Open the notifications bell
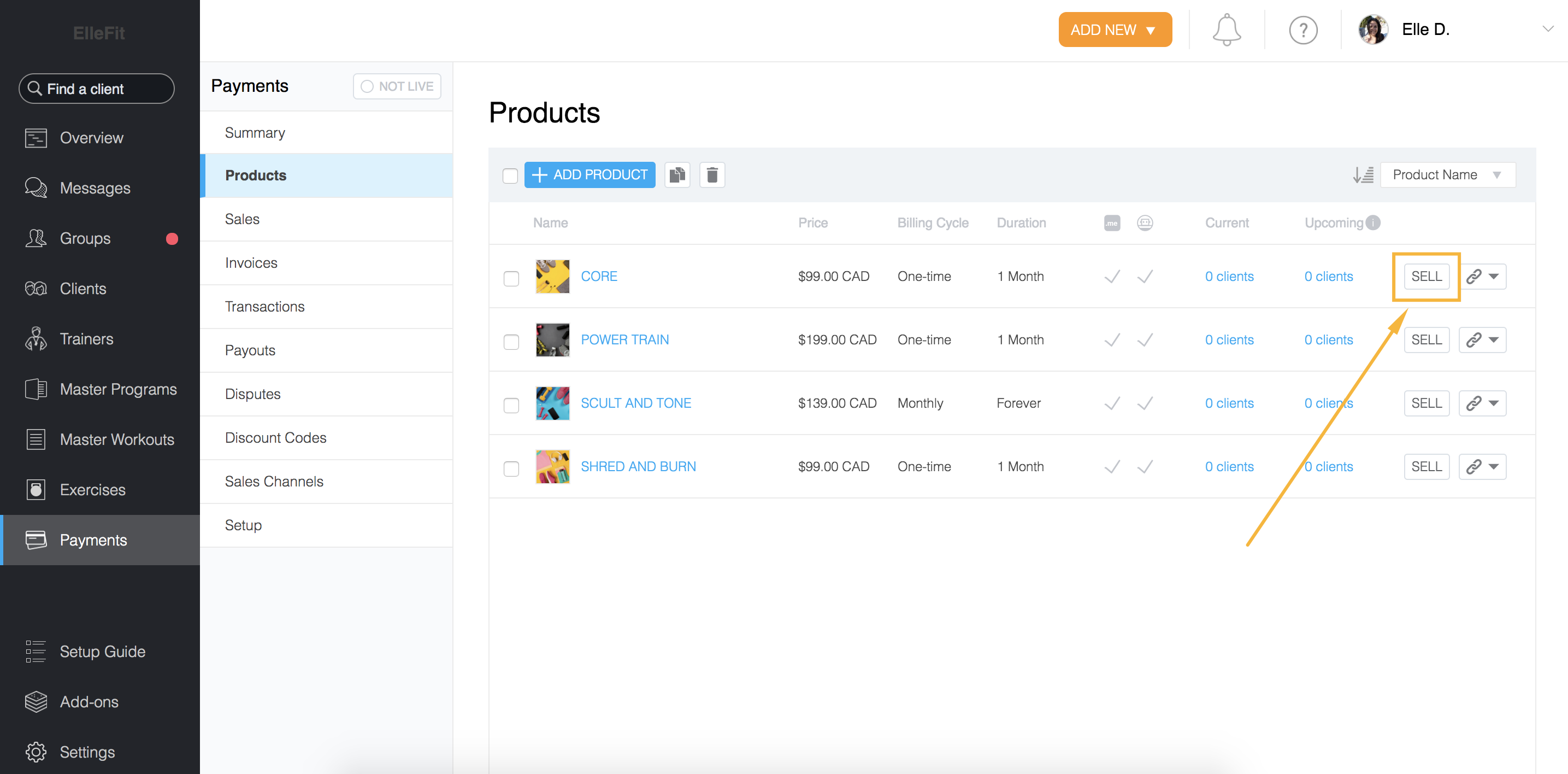 [x=1227, y=30]
